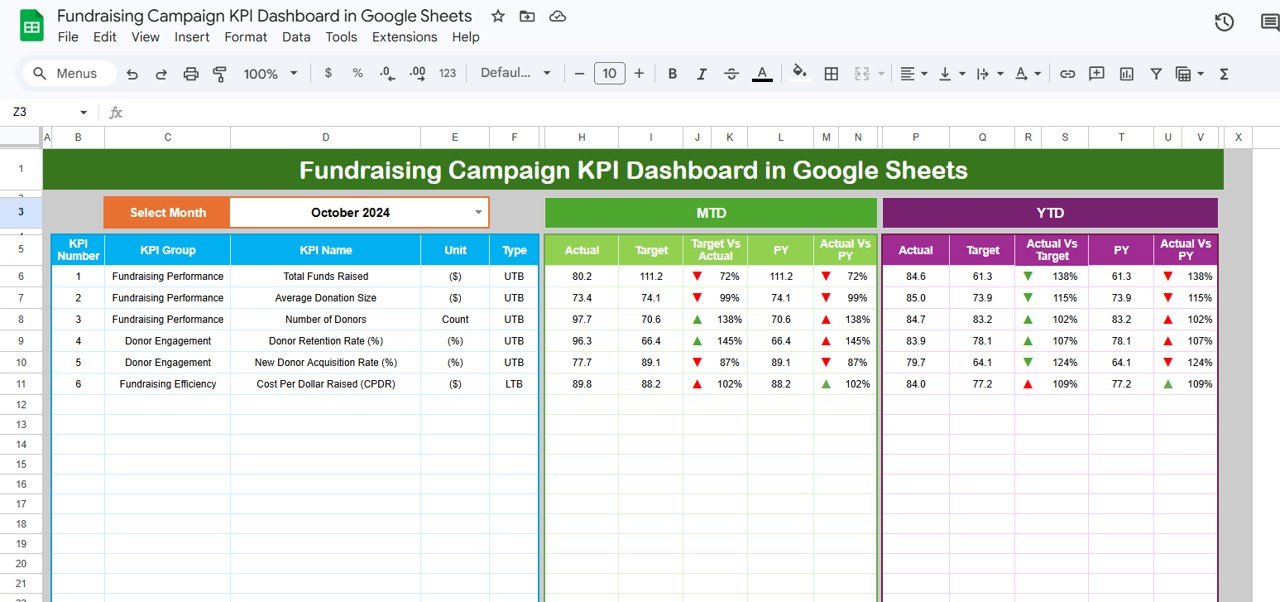This screenshot has width=1280, height=602.
Task: Open vertical align dropdown
Action: pyautogui.click(x=952, y=73)
